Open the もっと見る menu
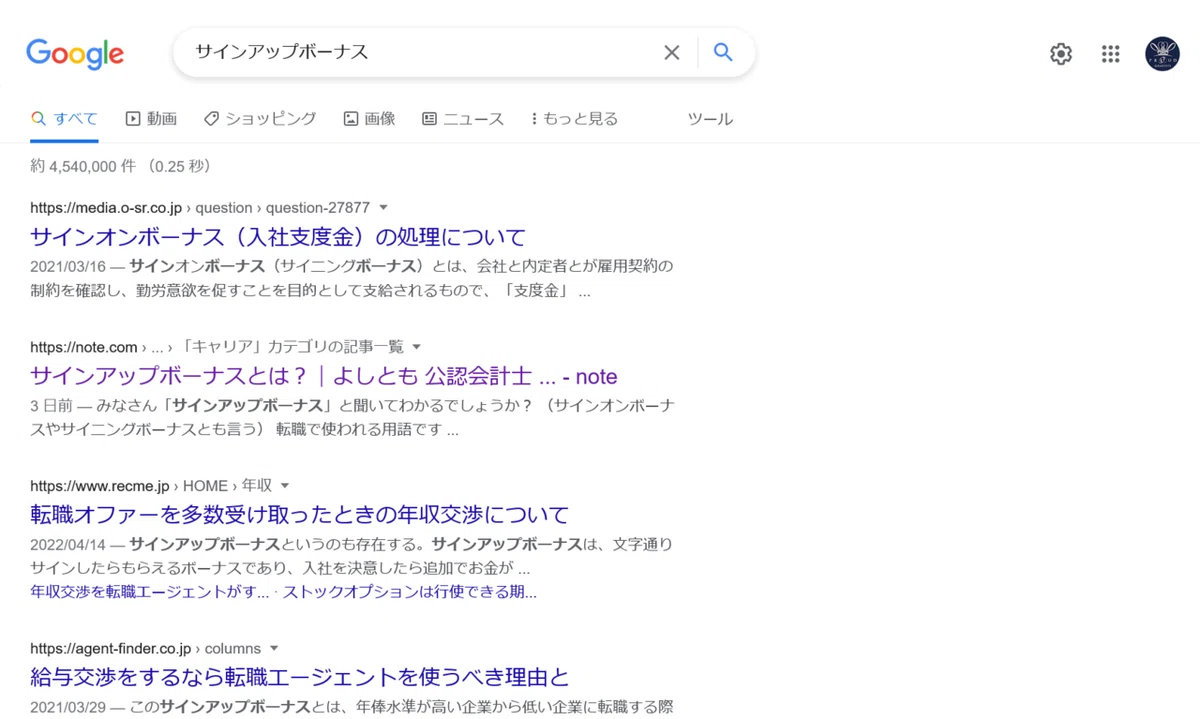Screen dimensions: 1200x719 (x=574, y=119)
